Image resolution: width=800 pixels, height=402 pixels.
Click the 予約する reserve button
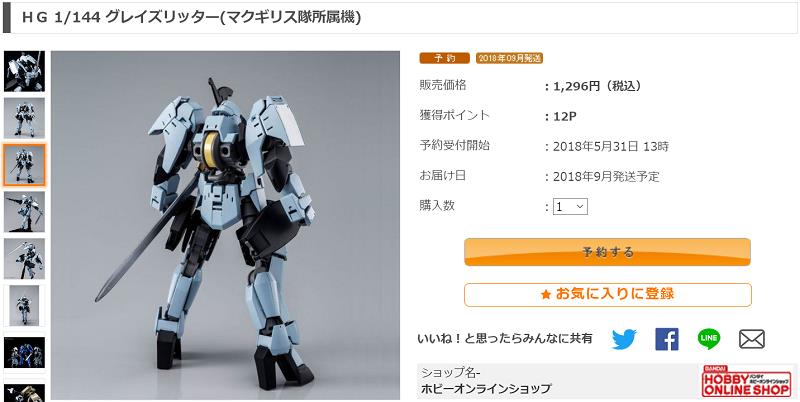click(607, 252)
